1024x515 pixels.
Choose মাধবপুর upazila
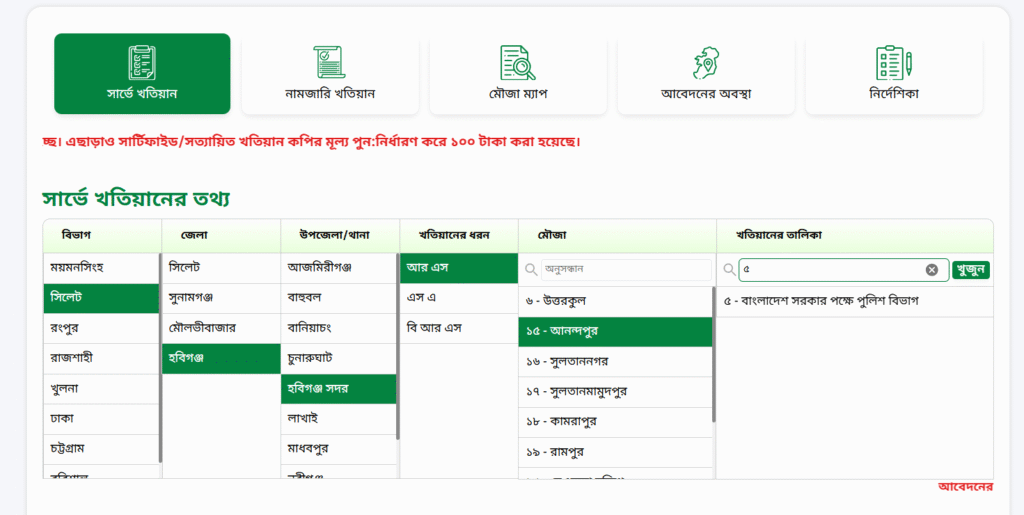[338, 449]
